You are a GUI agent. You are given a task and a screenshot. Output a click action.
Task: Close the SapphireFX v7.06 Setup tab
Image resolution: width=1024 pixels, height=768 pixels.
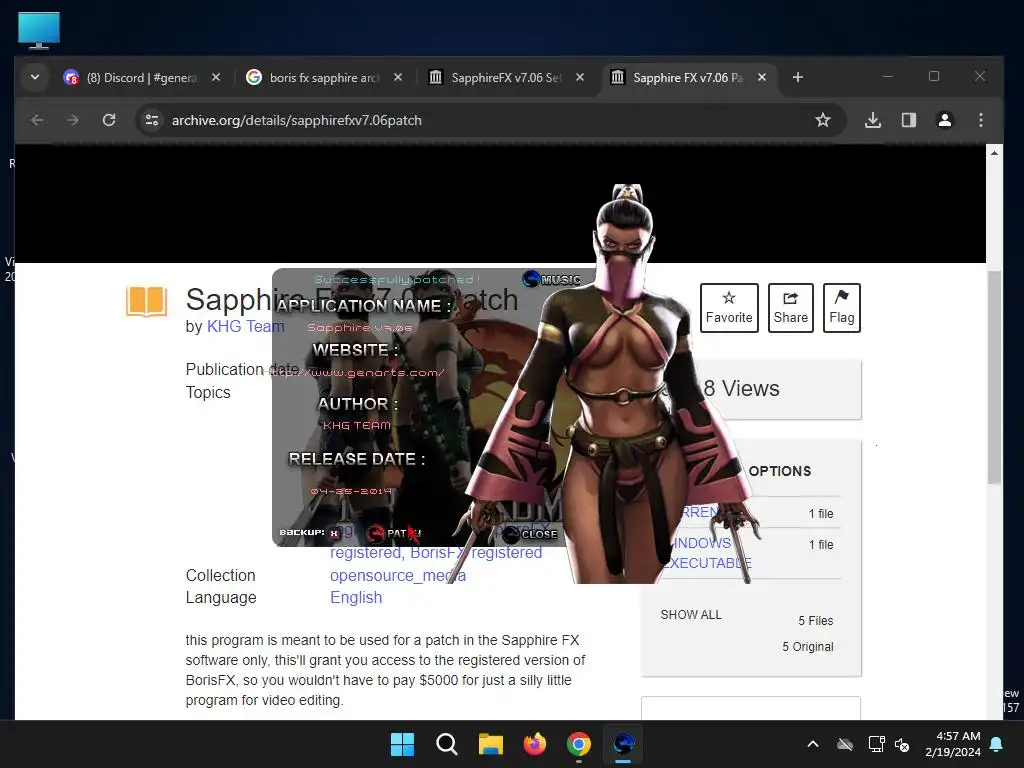[x=579, y=77]
